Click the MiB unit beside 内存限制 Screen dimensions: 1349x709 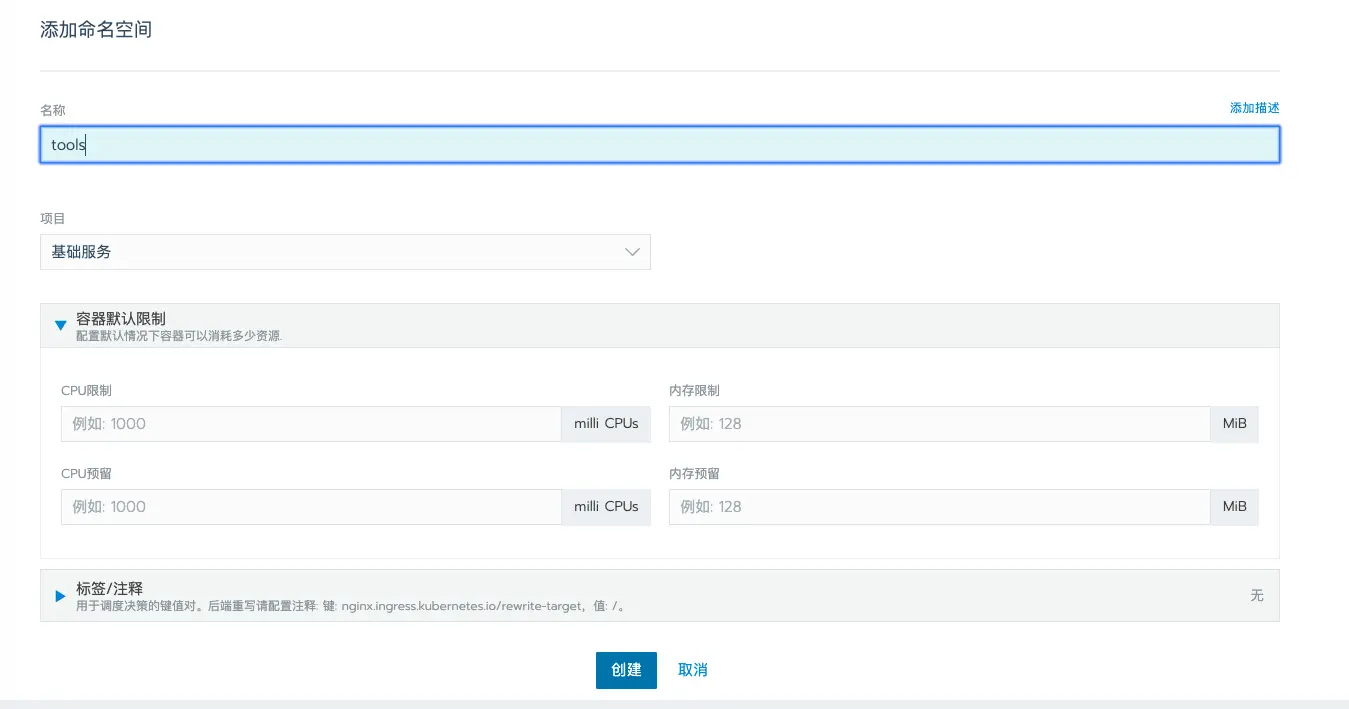pyautogui.click(x=1234, y=424)
